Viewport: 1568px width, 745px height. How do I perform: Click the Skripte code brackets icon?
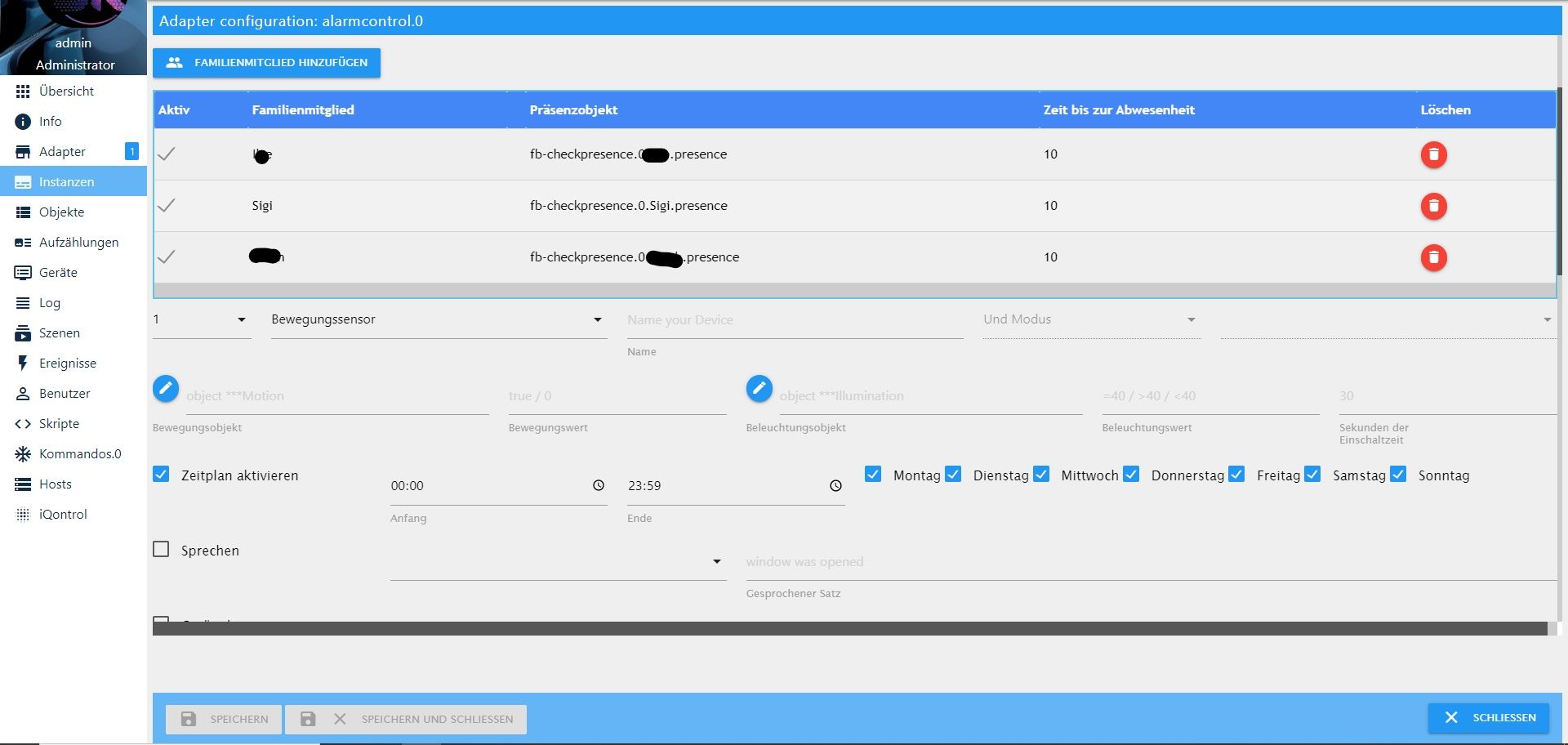click(23, 424)
